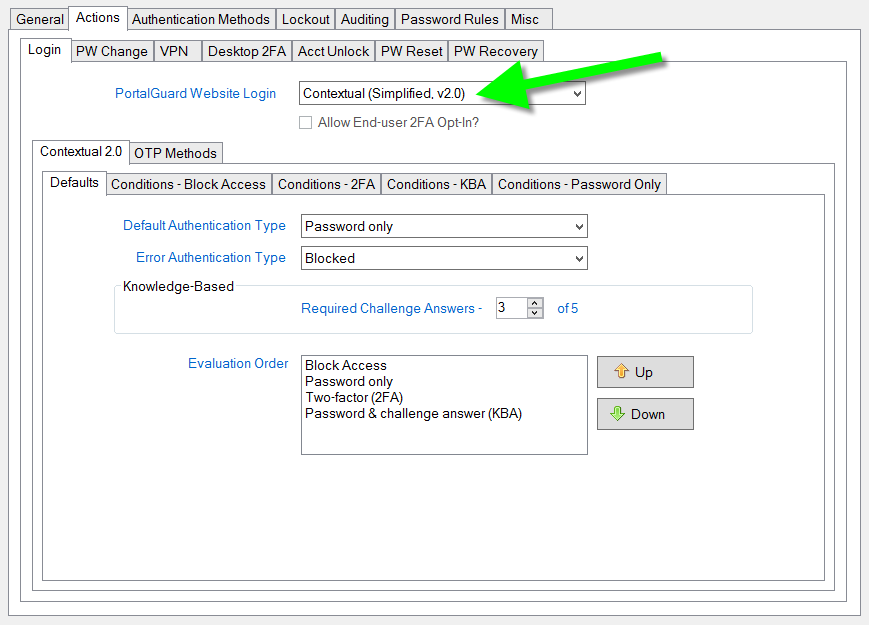Select Password & challenge answer (KBA) entry

(413, 414)
